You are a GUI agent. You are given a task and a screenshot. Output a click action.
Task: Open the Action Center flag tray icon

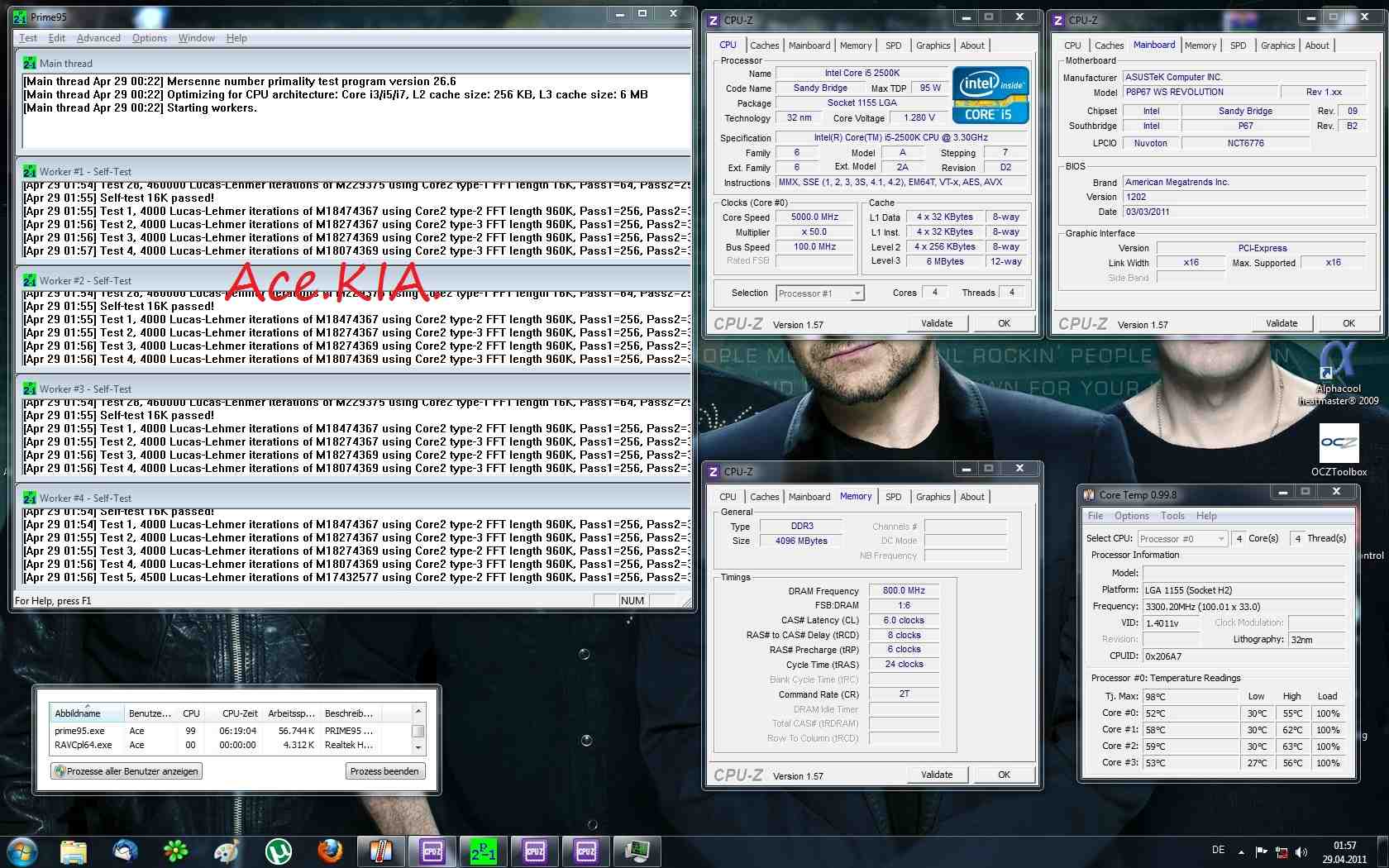point(1262,851)
